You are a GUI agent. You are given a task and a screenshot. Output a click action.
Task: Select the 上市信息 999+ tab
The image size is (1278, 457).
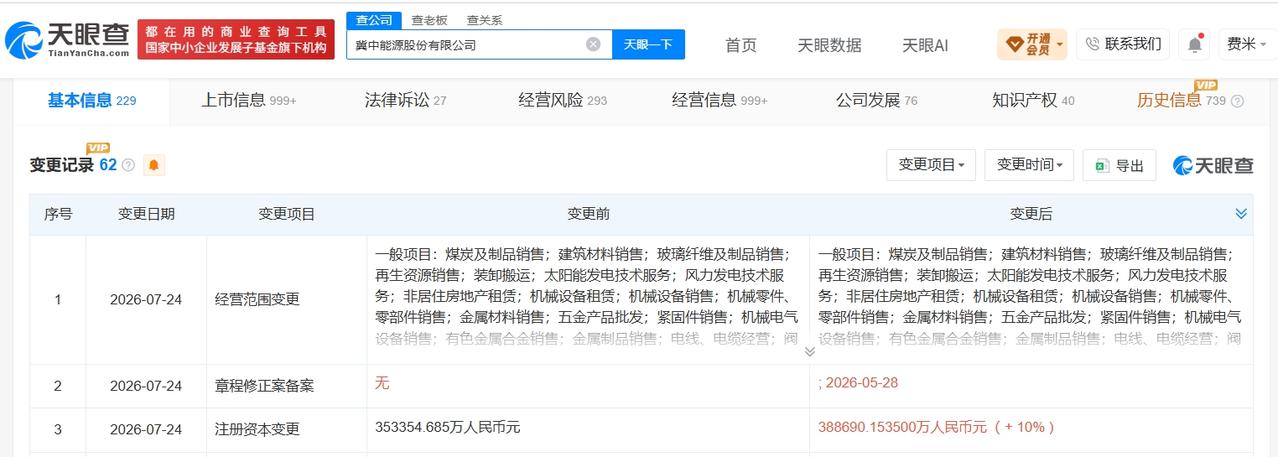click(x=249, y=100)
